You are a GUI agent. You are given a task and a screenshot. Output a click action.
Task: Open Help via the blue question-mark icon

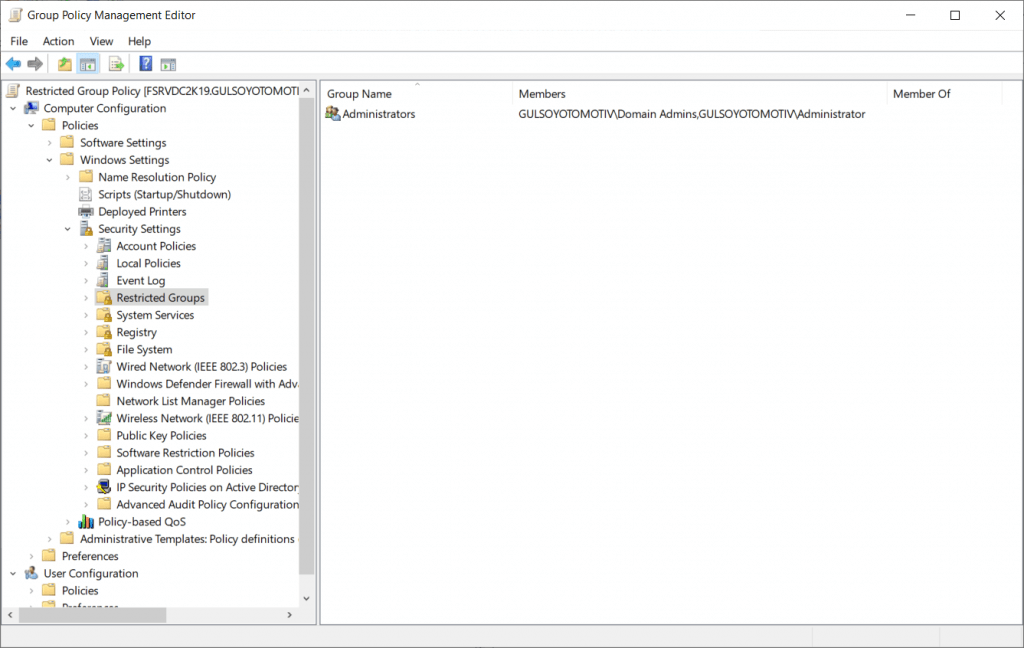tap(145, 64)
